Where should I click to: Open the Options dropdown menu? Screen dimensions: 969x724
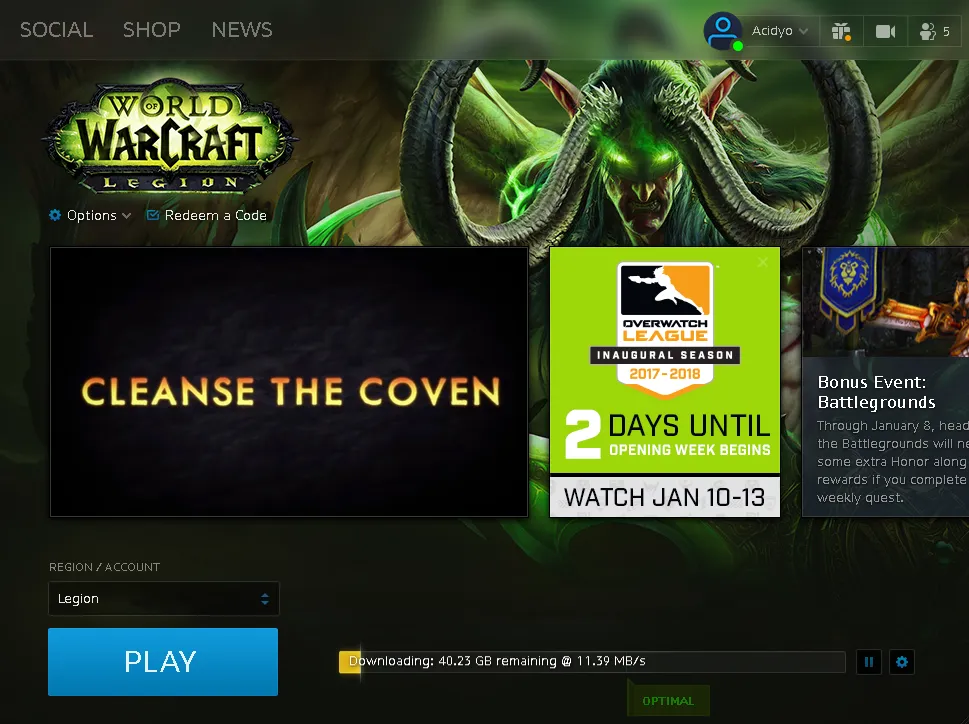coord(90,215)
